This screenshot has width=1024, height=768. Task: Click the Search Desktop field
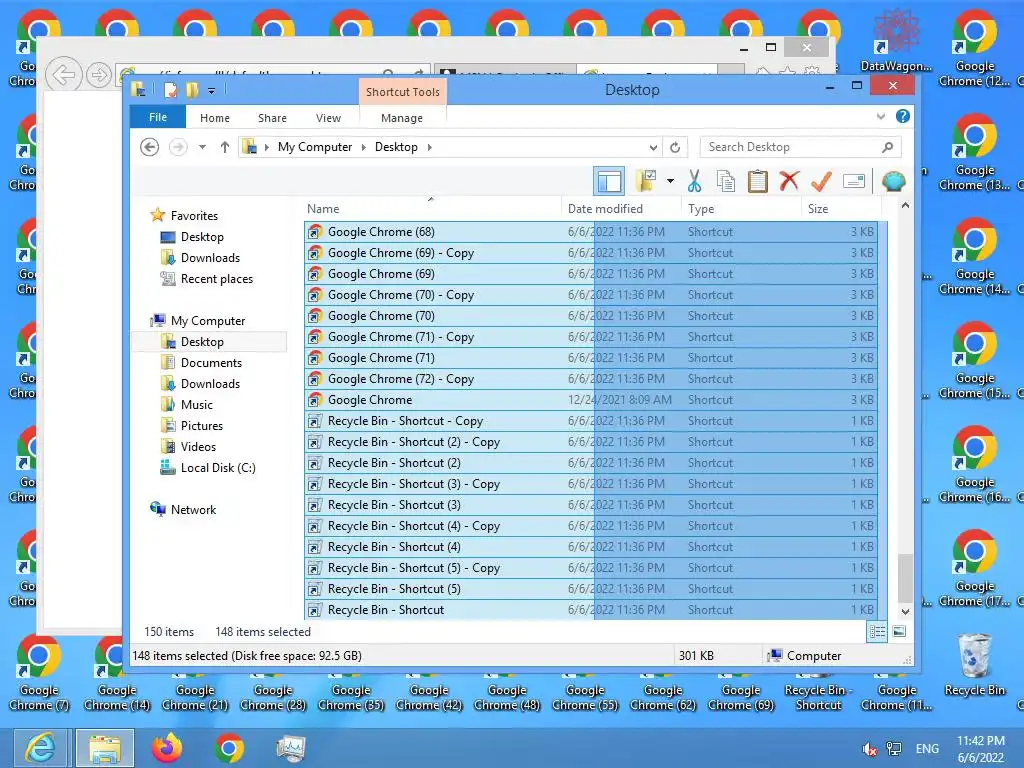(x=800, y=147)
